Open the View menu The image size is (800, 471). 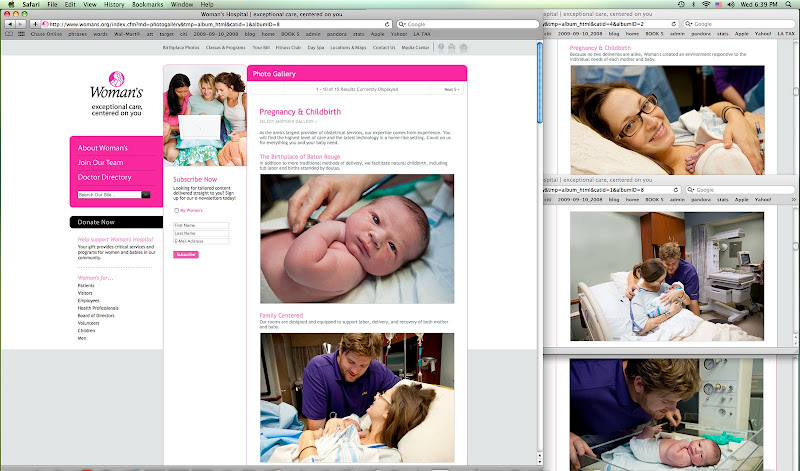point(90,4)
